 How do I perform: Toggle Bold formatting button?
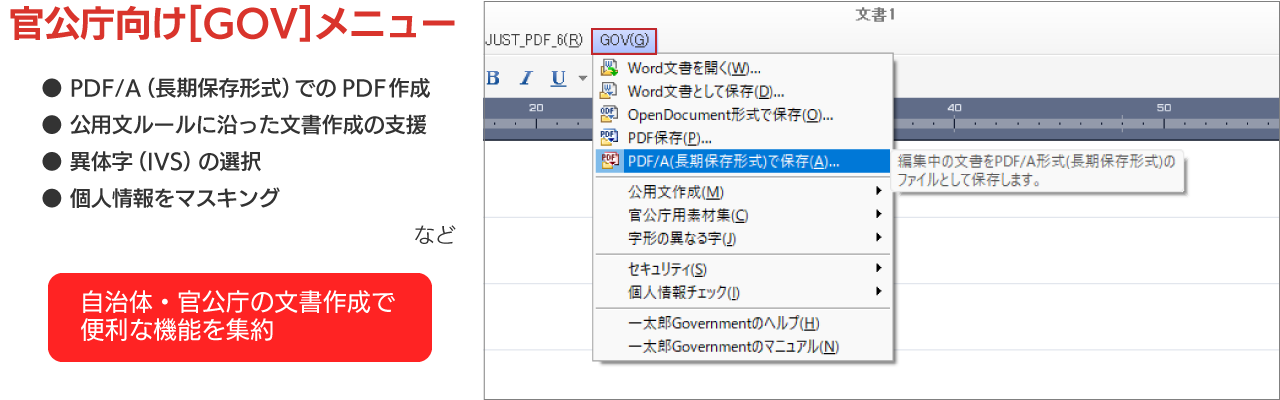coord(493,78)
